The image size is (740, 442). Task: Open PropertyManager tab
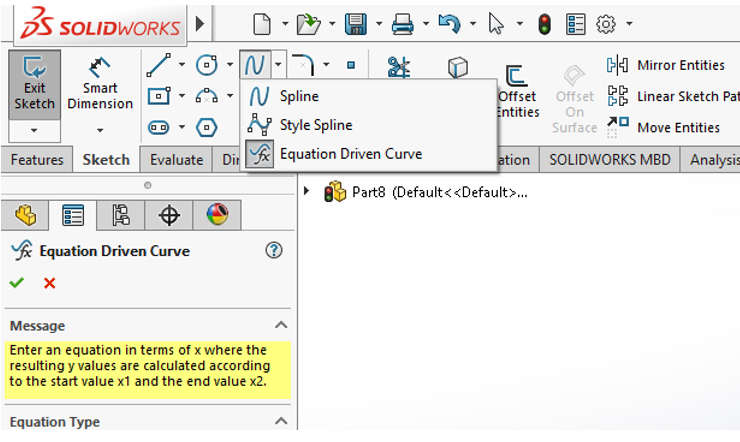click(x=73, y=216)
